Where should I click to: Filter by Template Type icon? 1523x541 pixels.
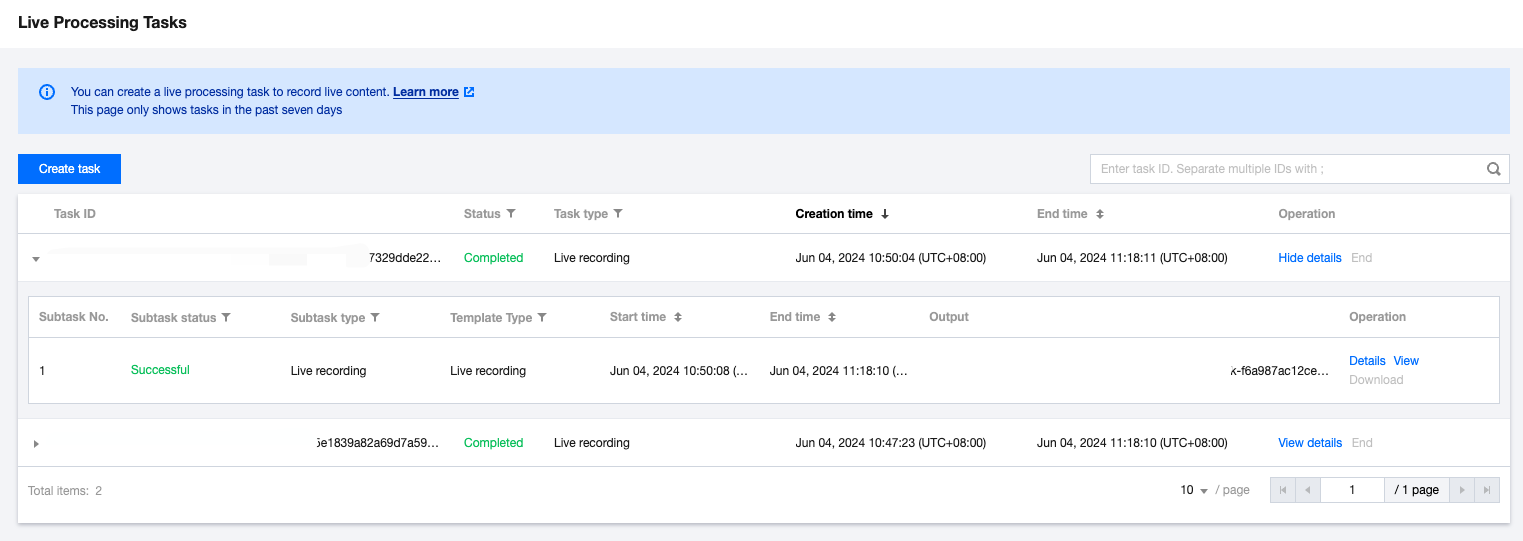pyautogui.click(x=542, y=318)
